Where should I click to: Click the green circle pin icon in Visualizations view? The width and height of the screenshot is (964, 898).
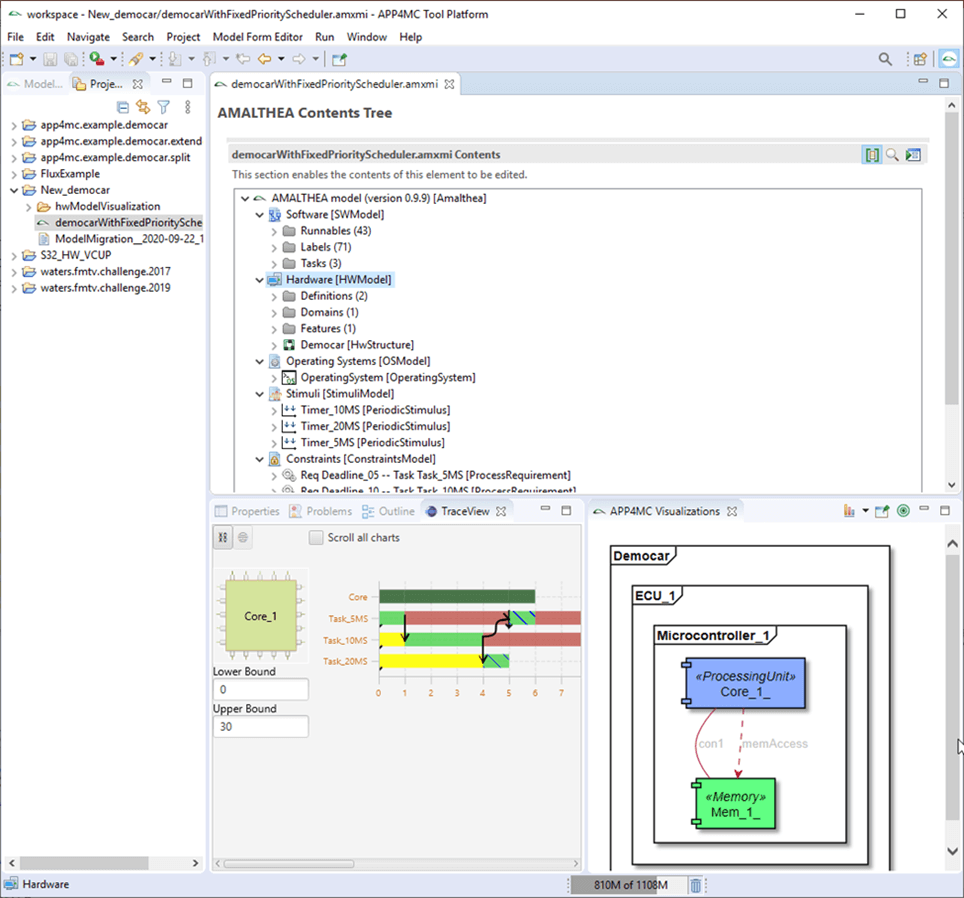903,511
